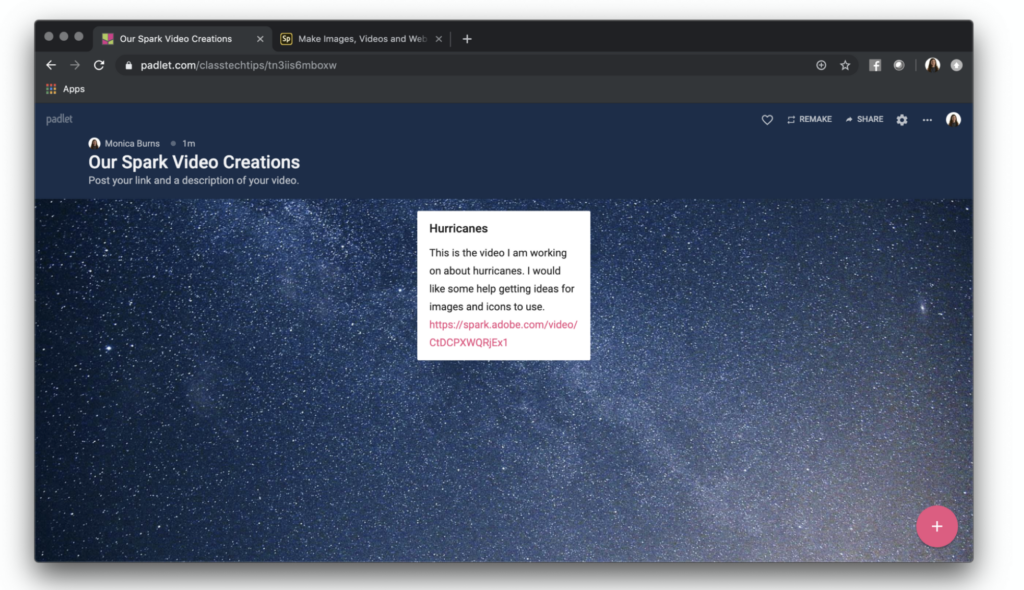The image size is (1024, 590).
Task: Reload the page
Action: (99, 65)
